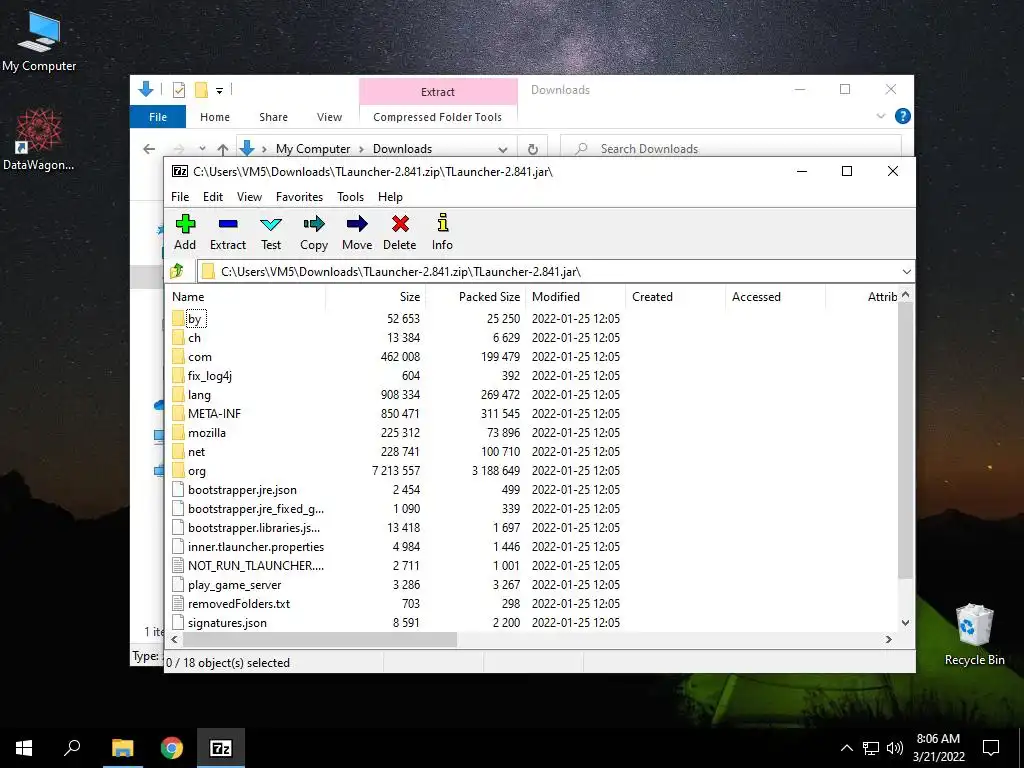Open the Tools menu in 7-Zip

(350, 197)
